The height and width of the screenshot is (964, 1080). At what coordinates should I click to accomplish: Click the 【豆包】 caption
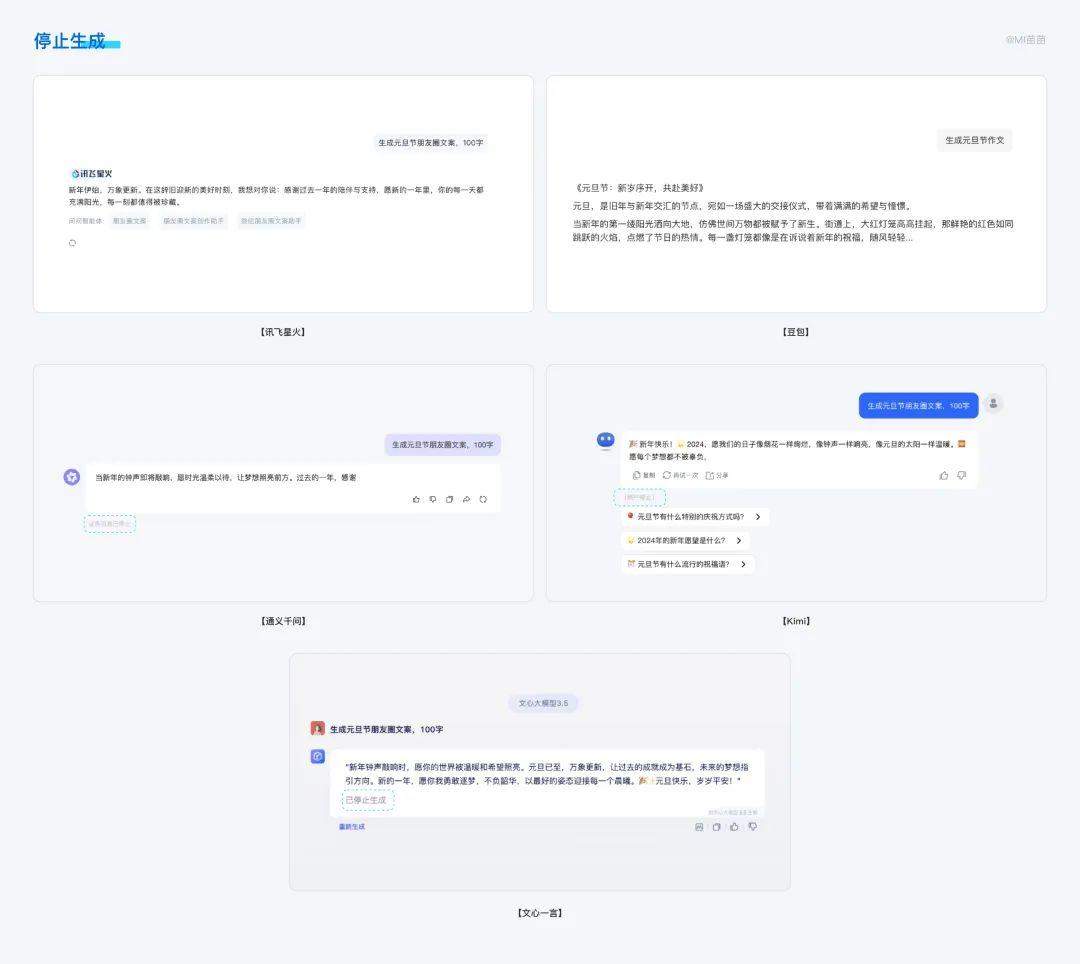pos(796,332)
